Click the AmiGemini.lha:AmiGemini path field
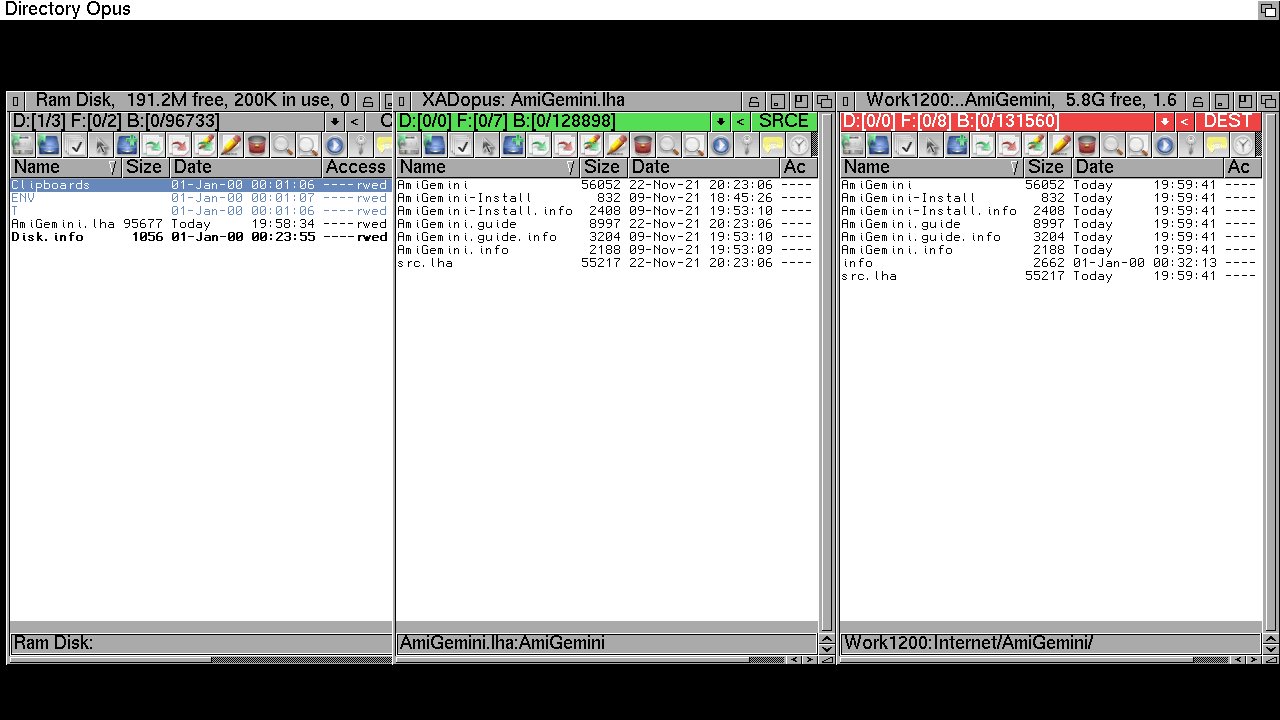The height and width of the screenshot is (720, 1280). pos(606,643)
